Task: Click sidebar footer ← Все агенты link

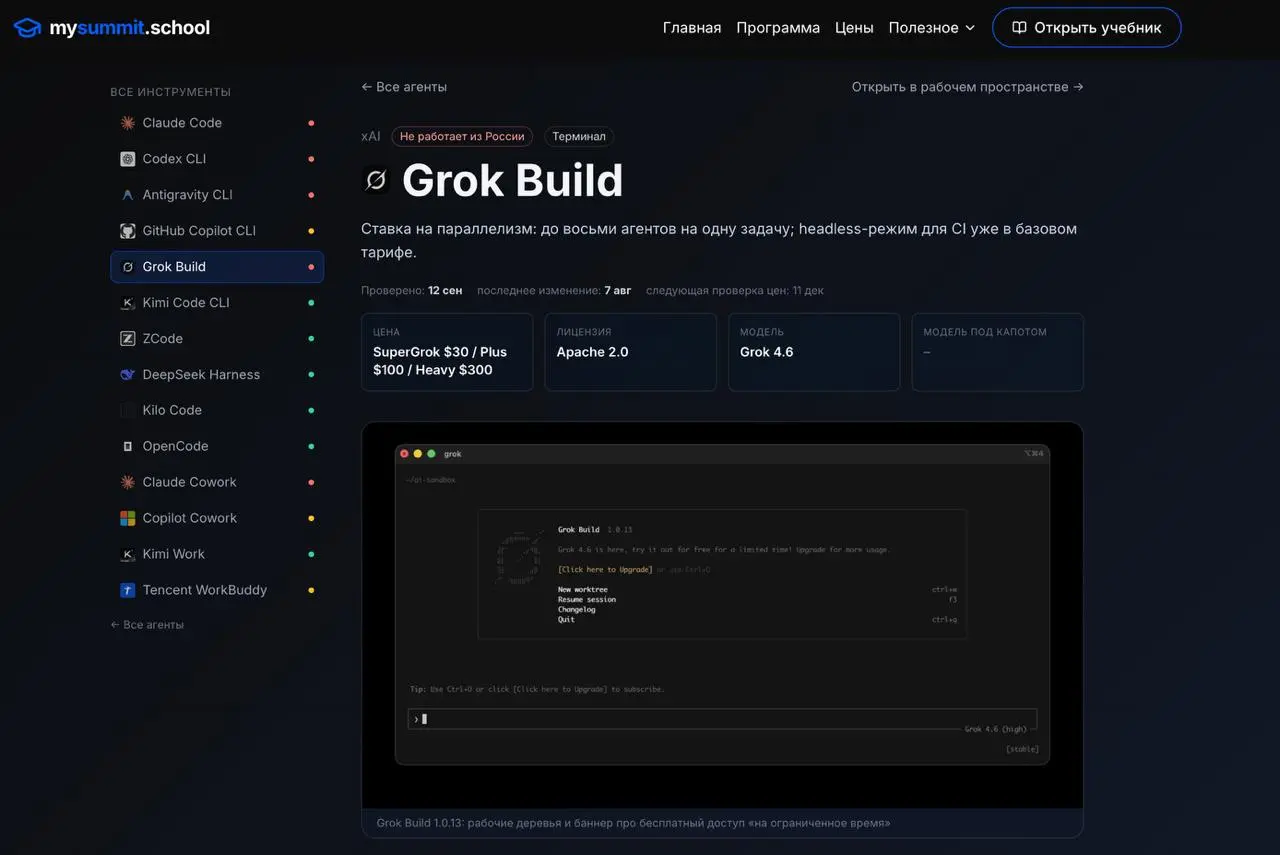Action: click(x=147, y=625)
